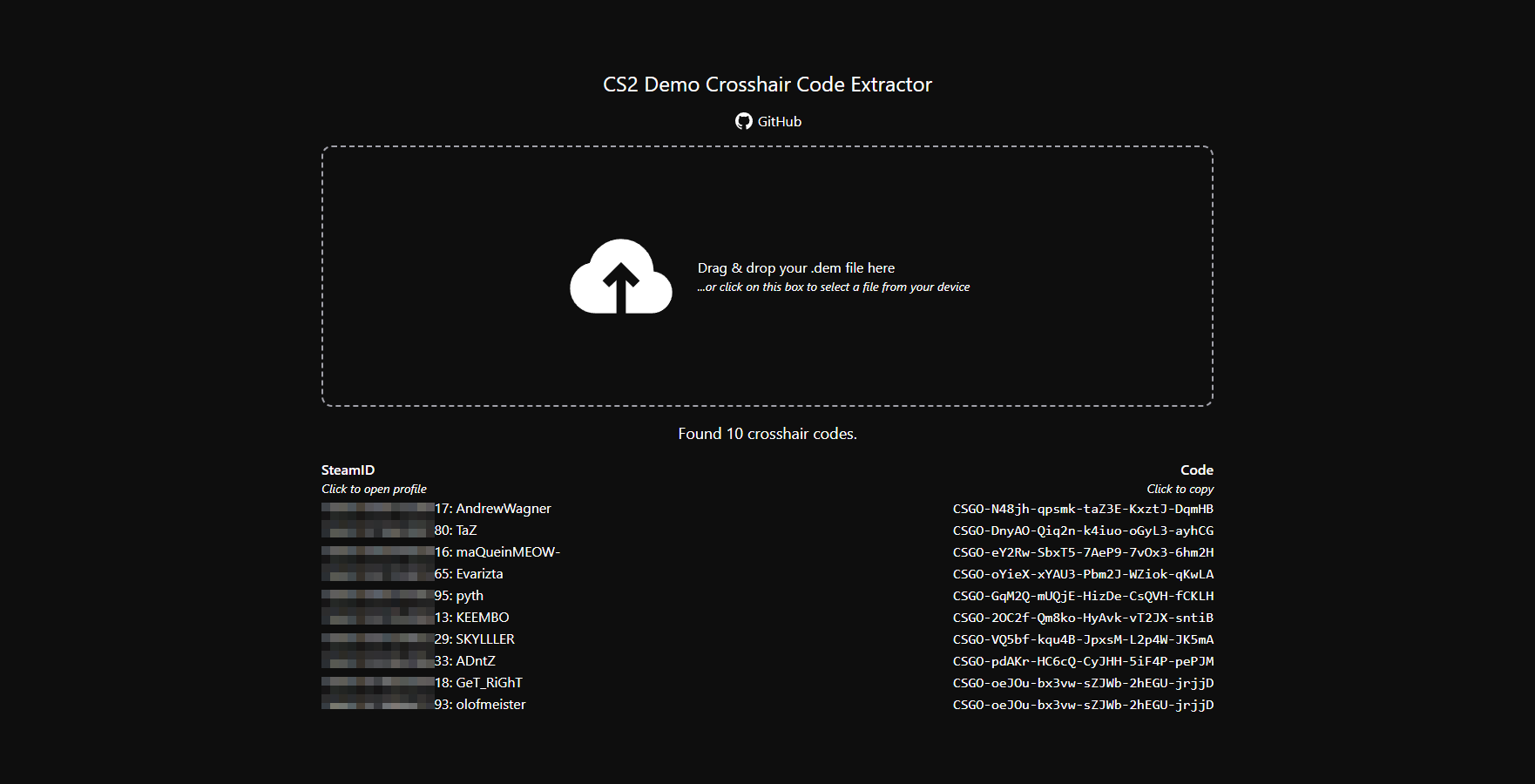
Task: Open maQueinMEOW- Steam profile
Action: pos(441,552)
